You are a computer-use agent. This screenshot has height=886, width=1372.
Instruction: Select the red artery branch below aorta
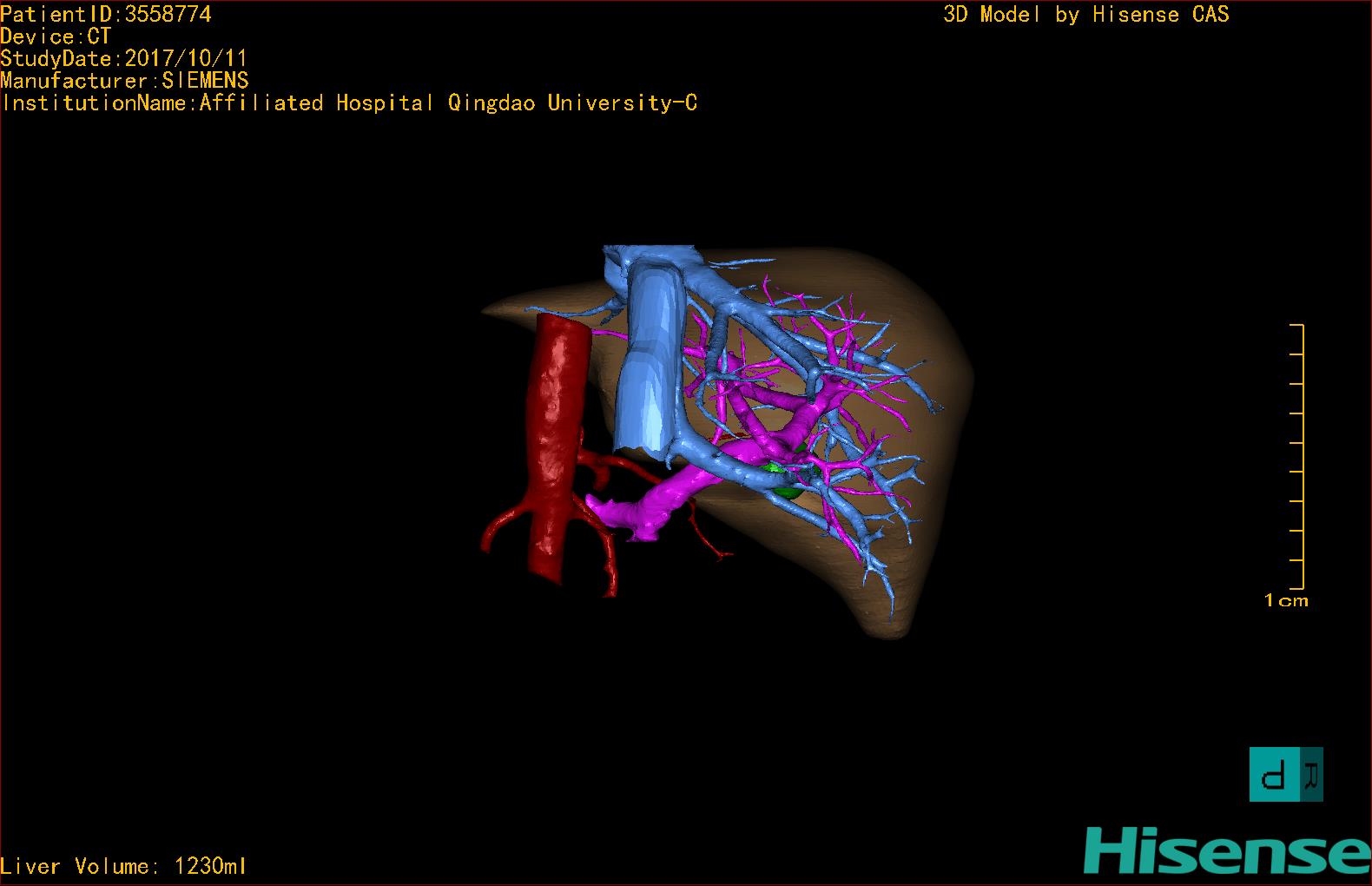608,556
